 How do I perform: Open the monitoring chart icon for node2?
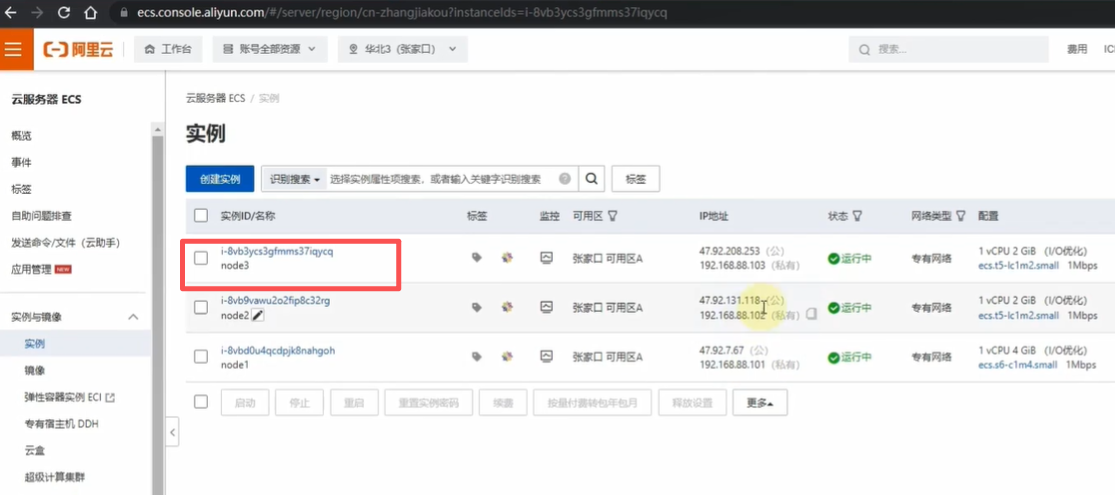(x=546, y=307)
